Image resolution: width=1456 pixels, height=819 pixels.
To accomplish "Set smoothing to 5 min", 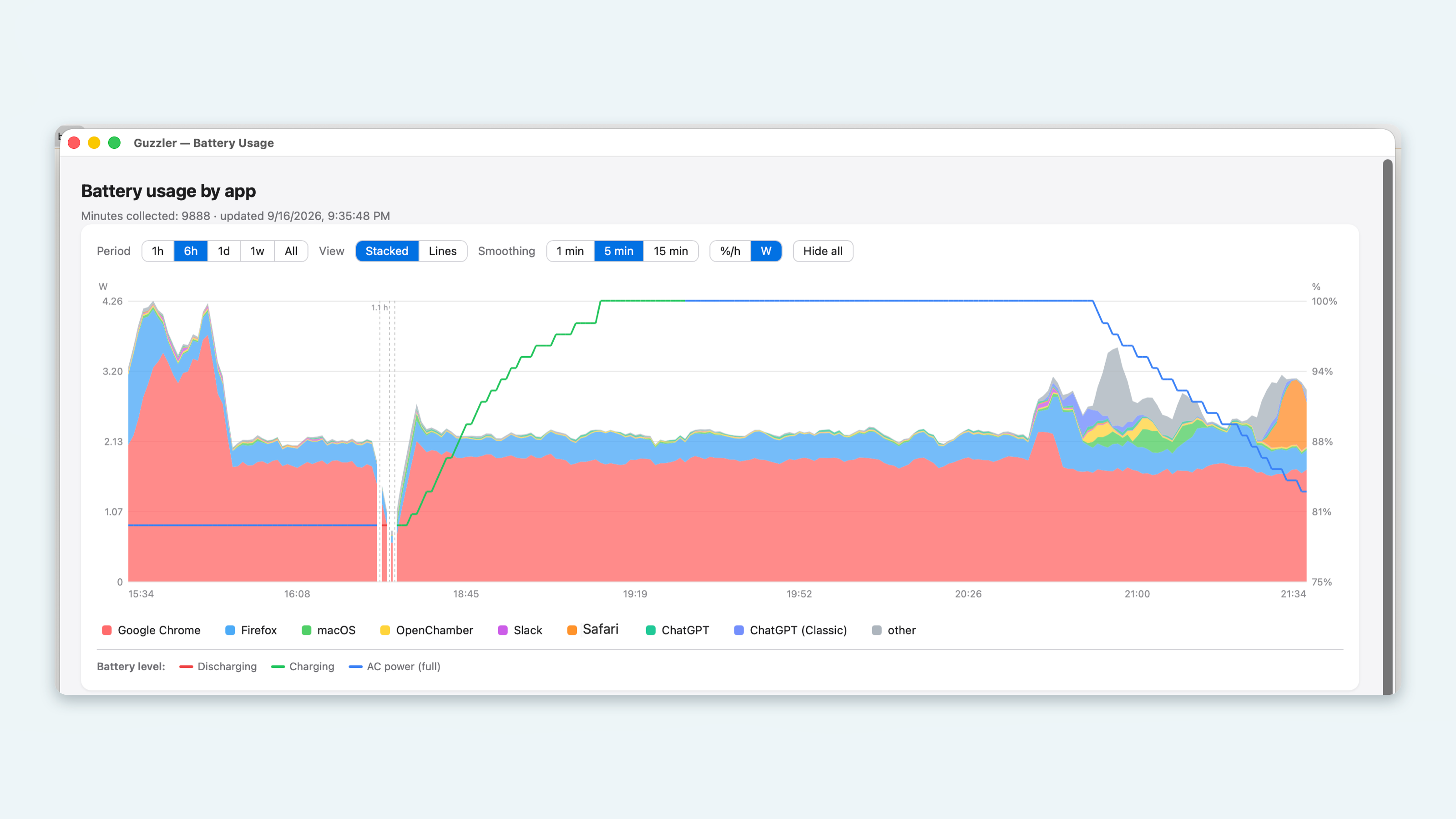I will click(619, 251).
